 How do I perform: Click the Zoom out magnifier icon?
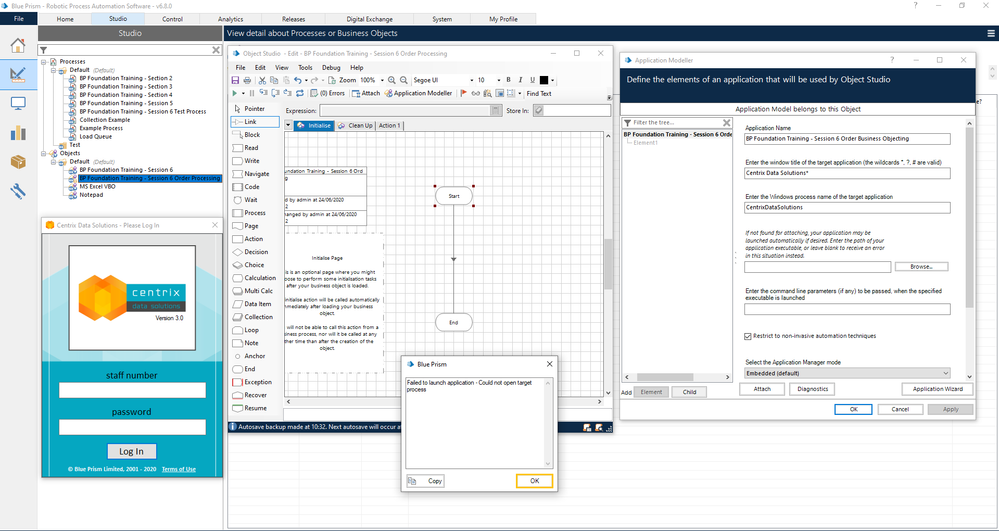(403, 80)
